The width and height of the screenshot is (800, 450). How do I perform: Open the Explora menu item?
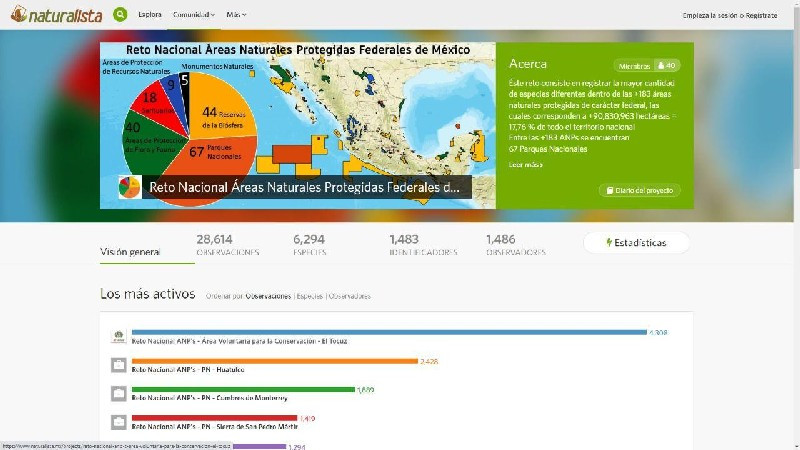click(x=150, y=15)
